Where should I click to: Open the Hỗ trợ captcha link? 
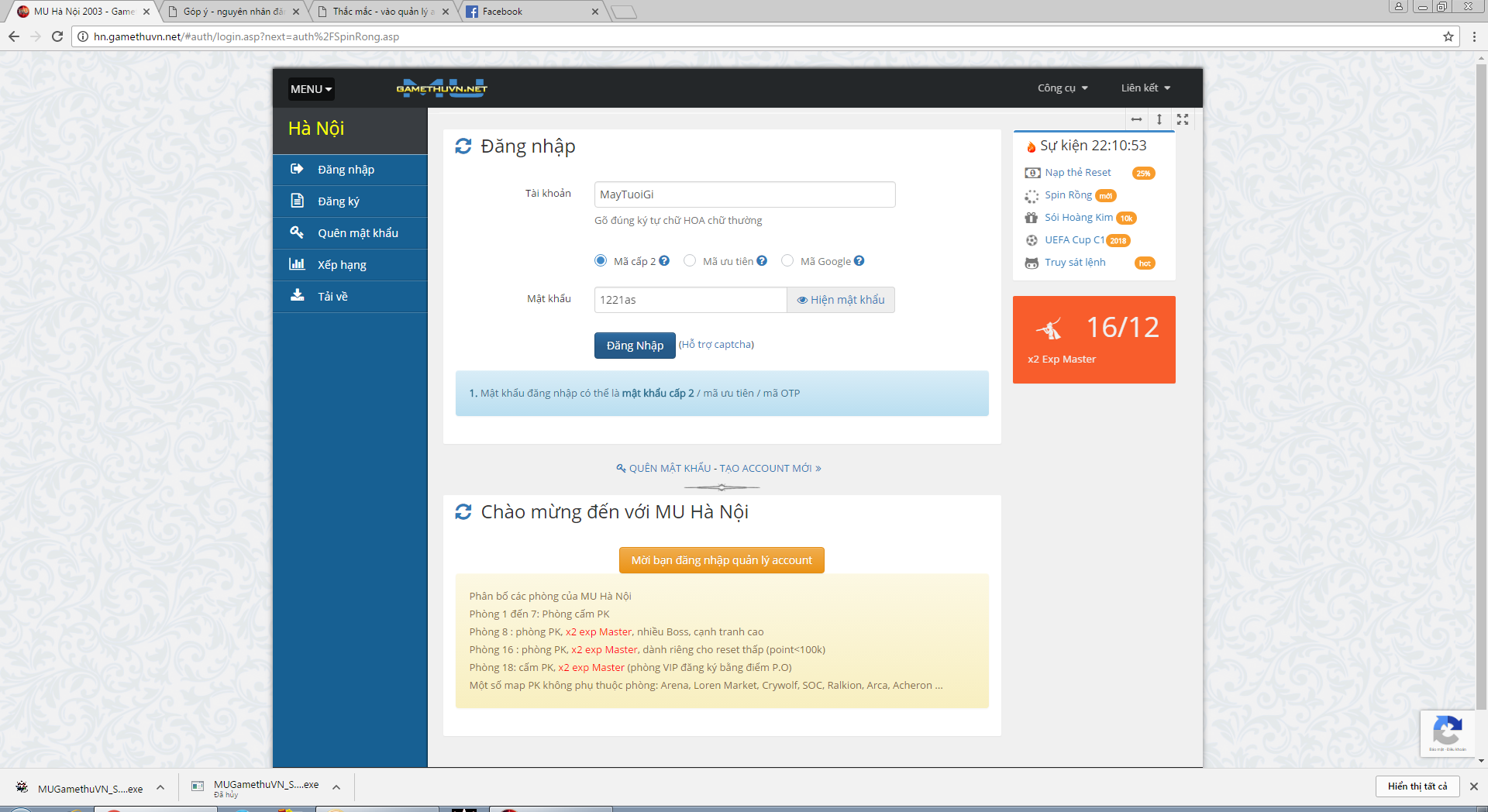[x=716, y=345]
